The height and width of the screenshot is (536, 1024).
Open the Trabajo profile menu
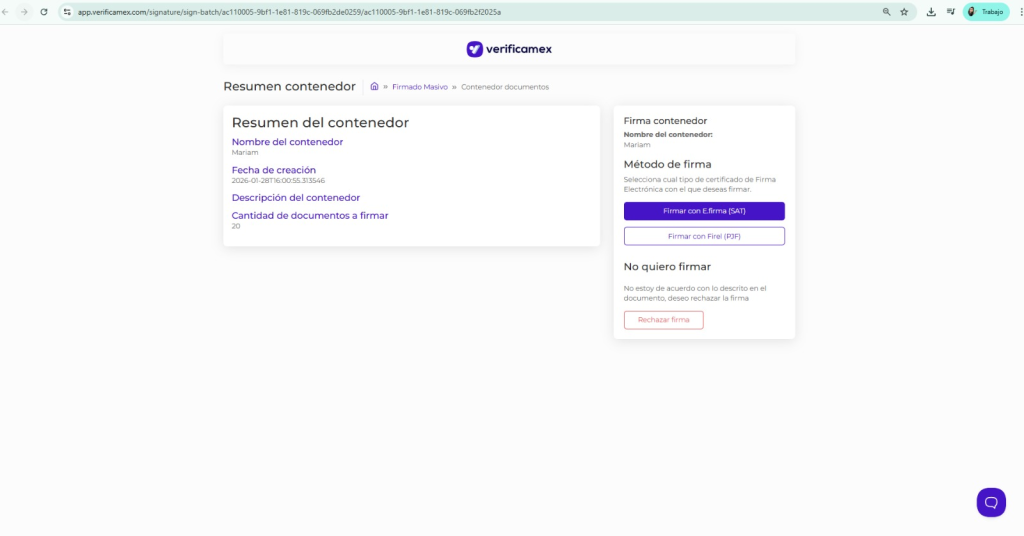click(985, 12)
